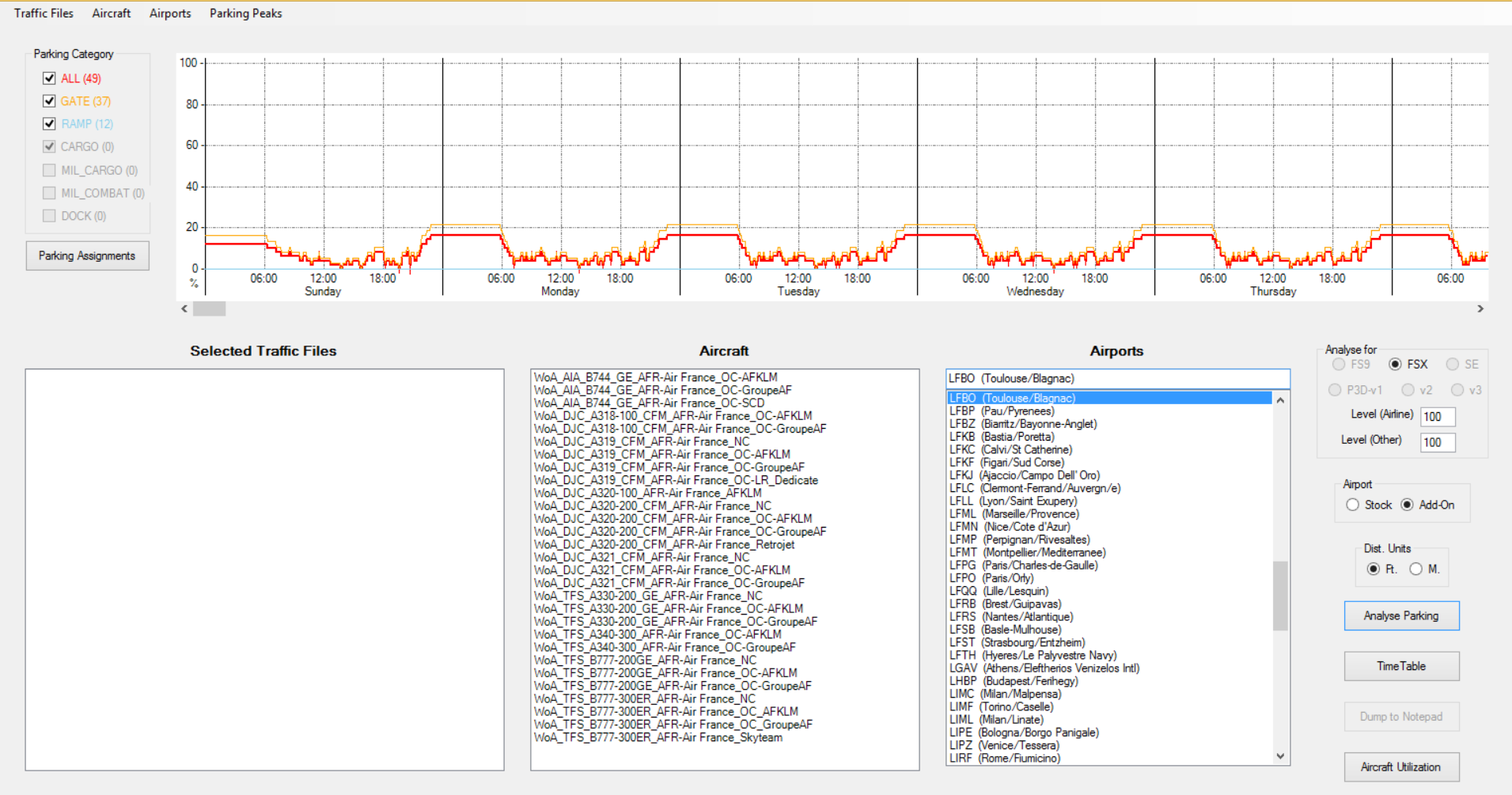Select LFLL (Lyon/Saint Exupery) airport
The image size is (1512, 795).
tap(1109, 502)
